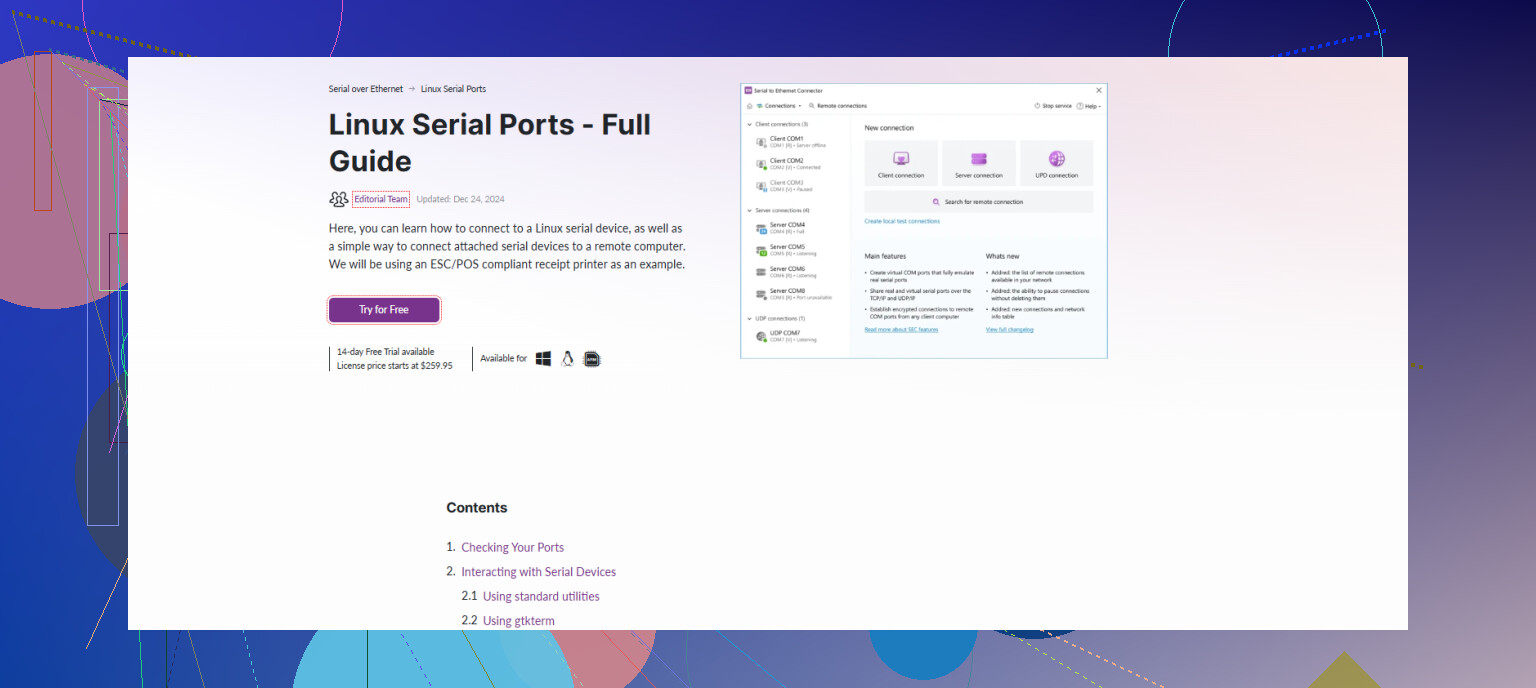This screenshot has height=688, width=1536.
Task: Click the Server connection icon in screenshot
Action: tap(979, 159)
